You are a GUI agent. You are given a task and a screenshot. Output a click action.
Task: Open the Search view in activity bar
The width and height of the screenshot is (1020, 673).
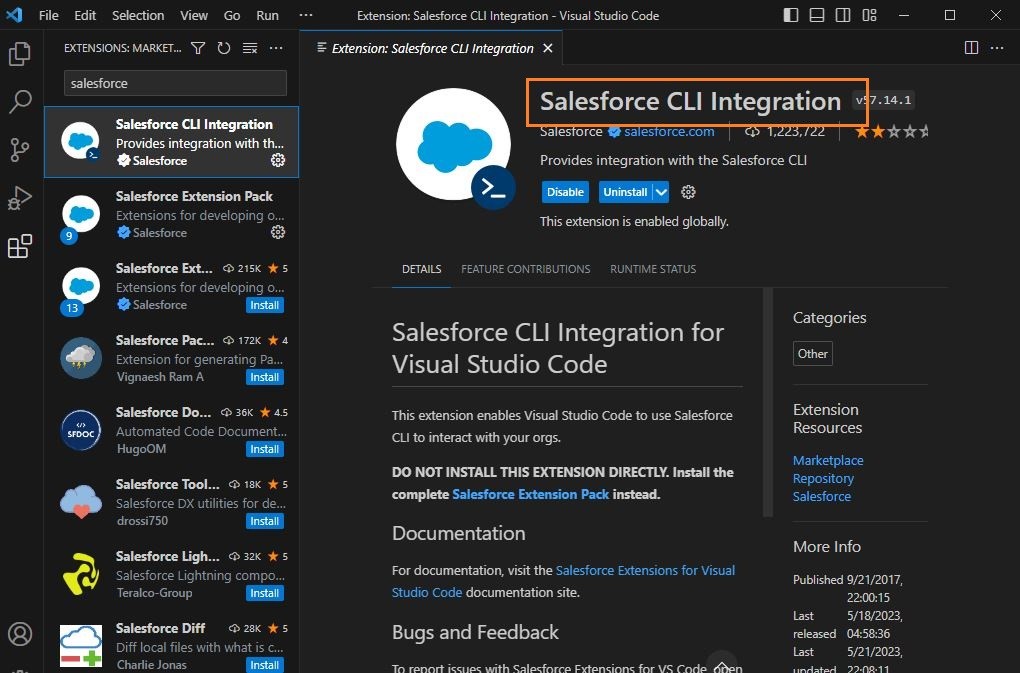coord(20,102)
